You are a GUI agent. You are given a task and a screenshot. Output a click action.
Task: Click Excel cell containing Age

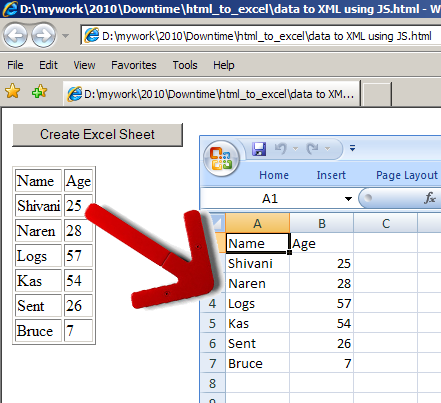[322, 243]
